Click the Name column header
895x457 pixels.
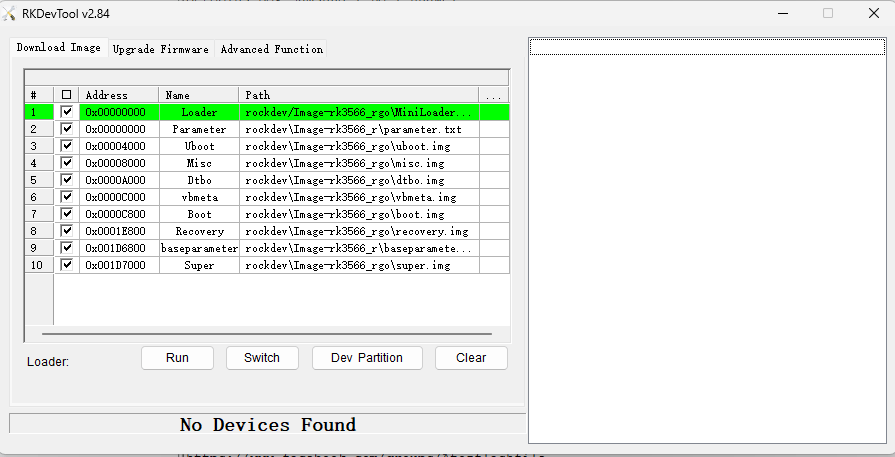pyautogui.click(x=199, y=95)
